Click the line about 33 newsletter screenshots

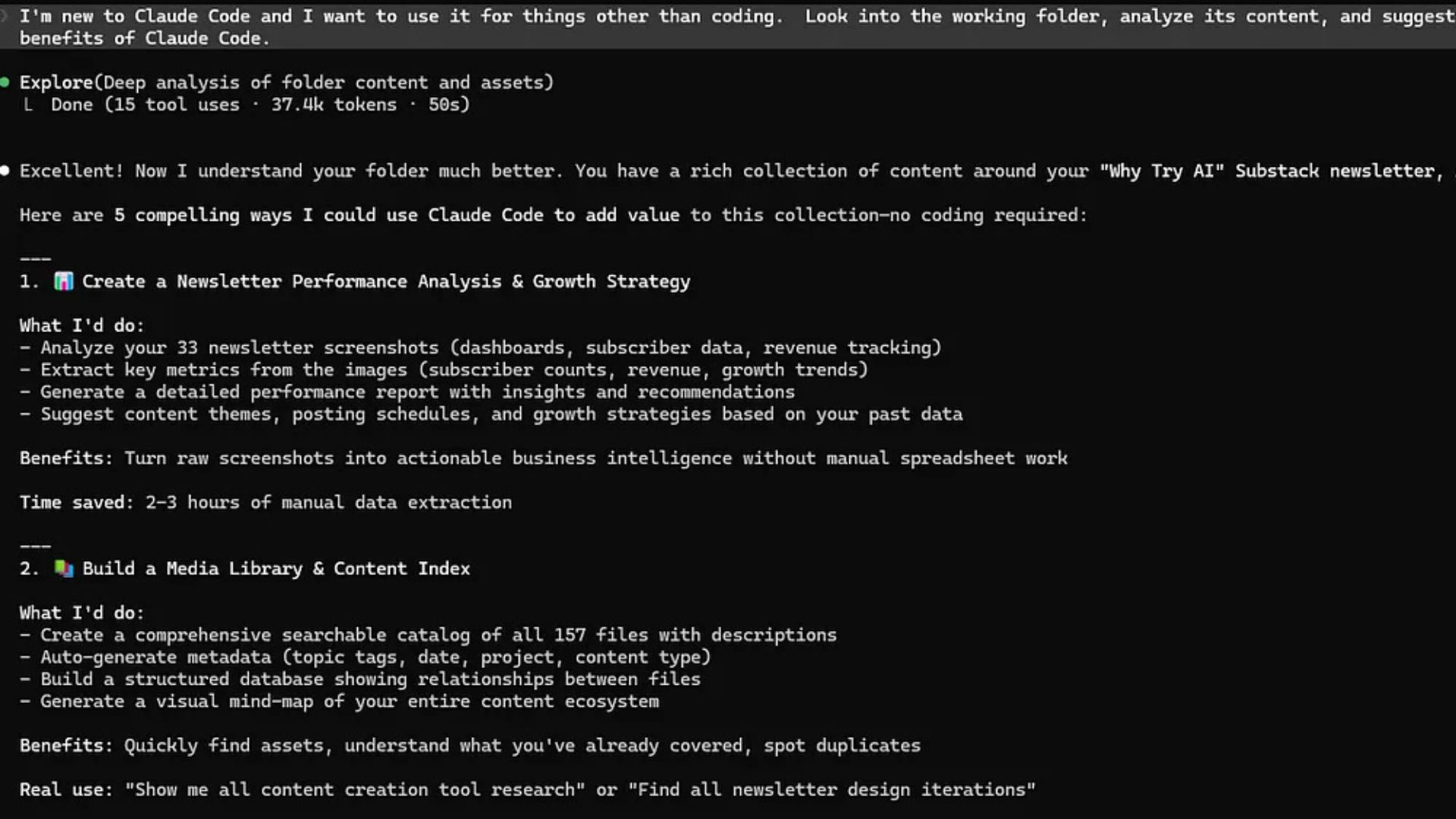pos(481,347)
